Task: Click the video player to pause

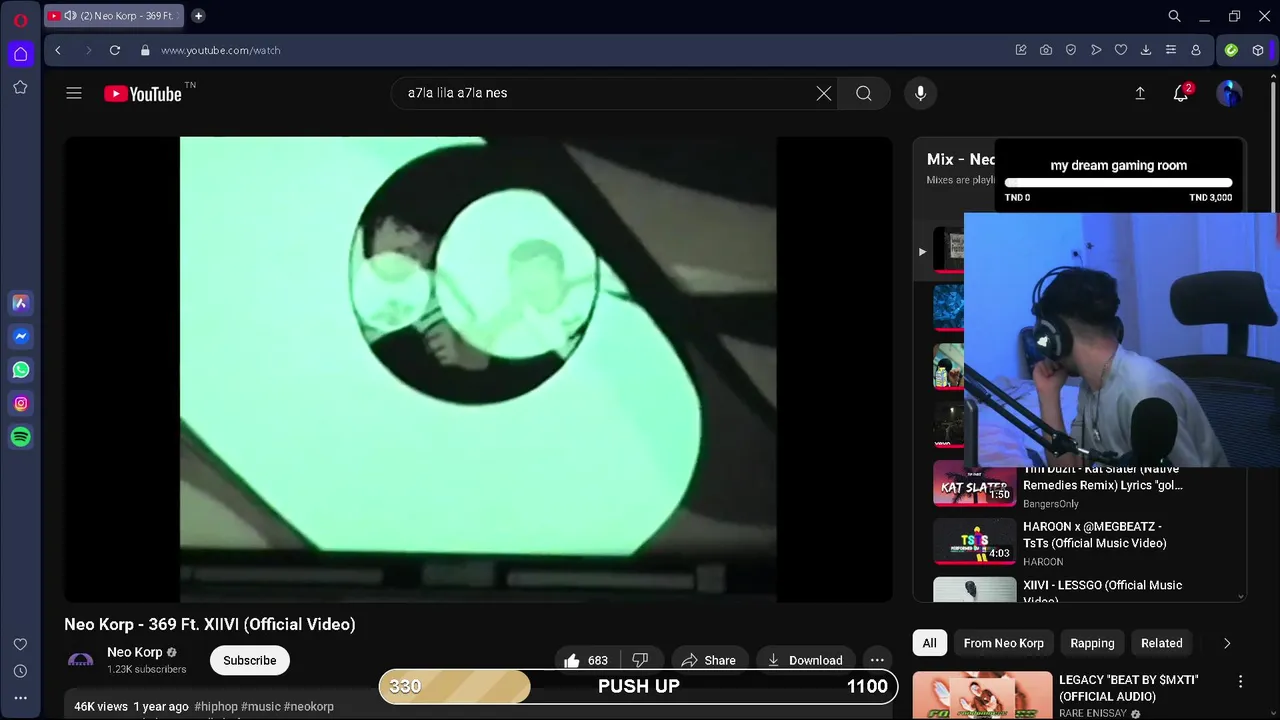Action: pyautogui.click(x=478, y=369)
